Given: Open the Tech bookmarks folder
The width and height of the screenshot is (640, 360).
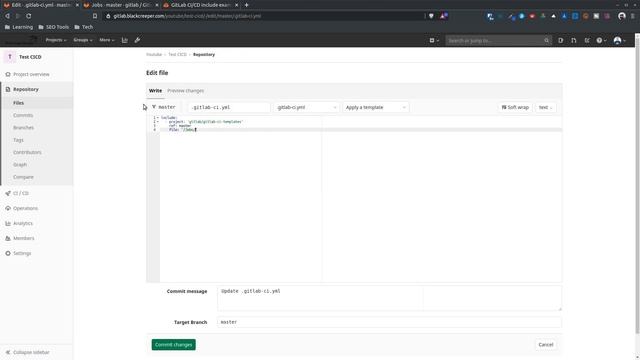Looking at the screenshot, I should click(84, 27).
